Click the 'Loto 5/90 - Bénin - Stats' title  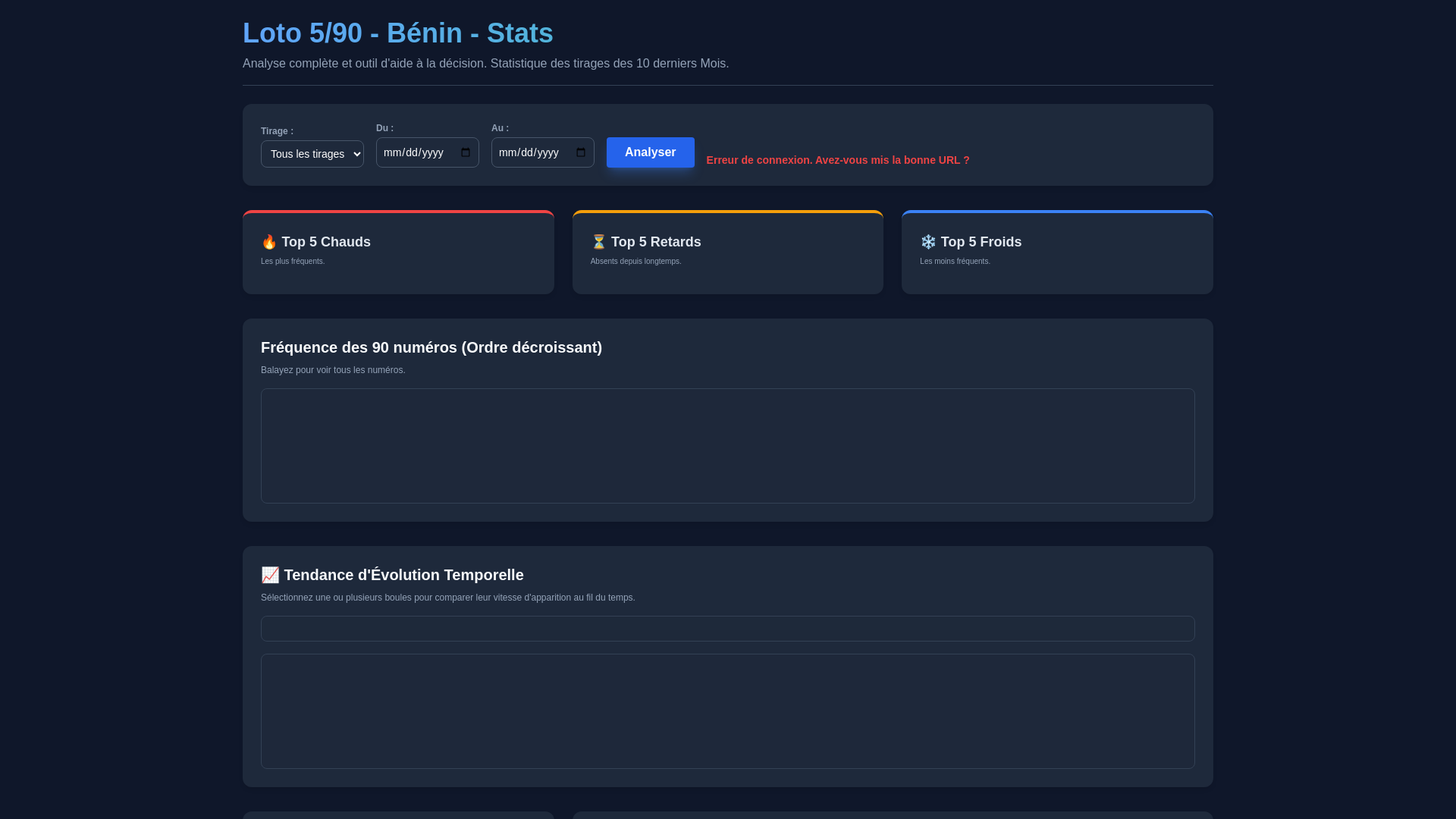[x=398, y=33]
